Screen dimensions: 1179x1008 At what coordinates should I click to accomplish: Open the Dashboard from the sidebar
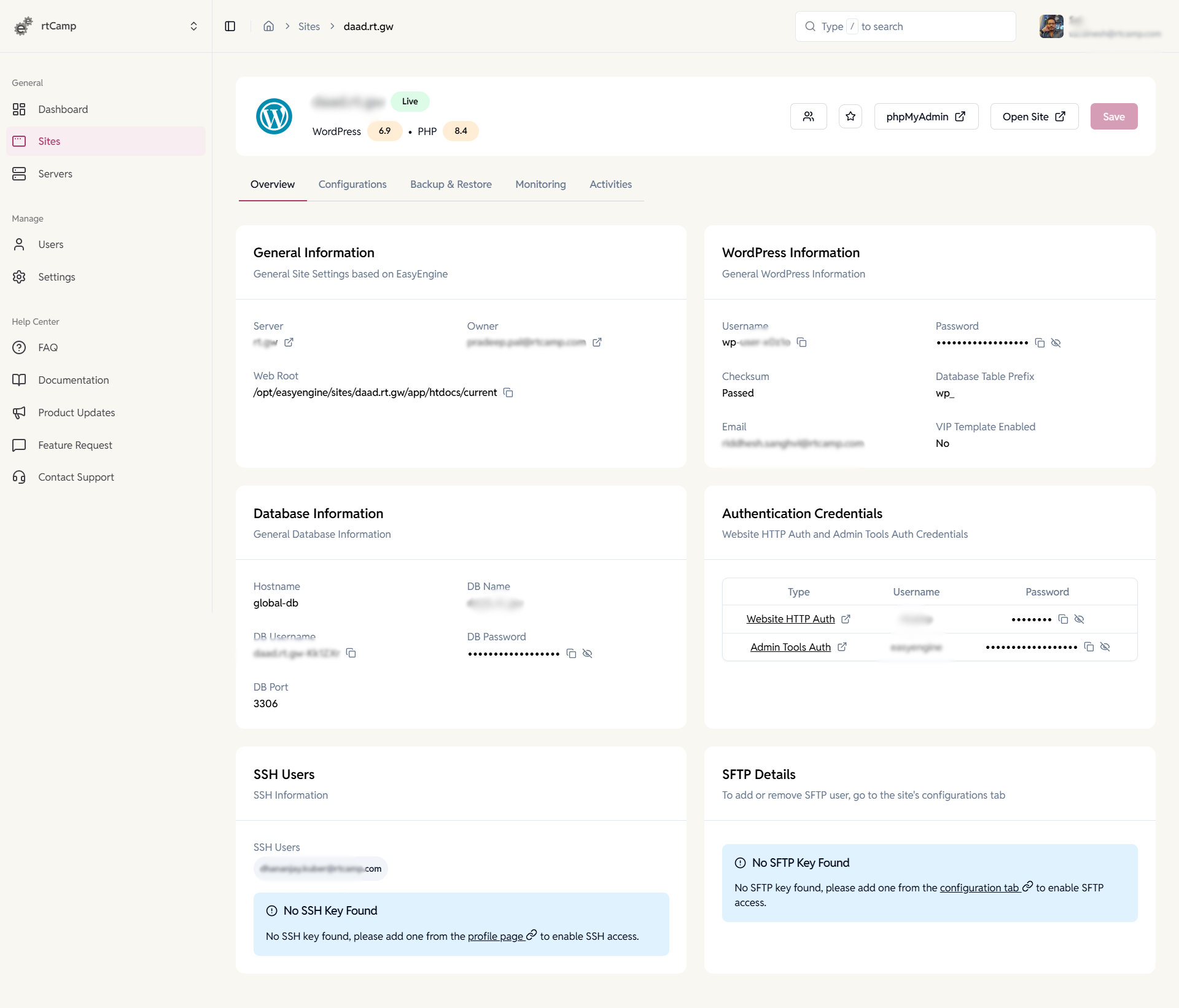click(62, 109)
